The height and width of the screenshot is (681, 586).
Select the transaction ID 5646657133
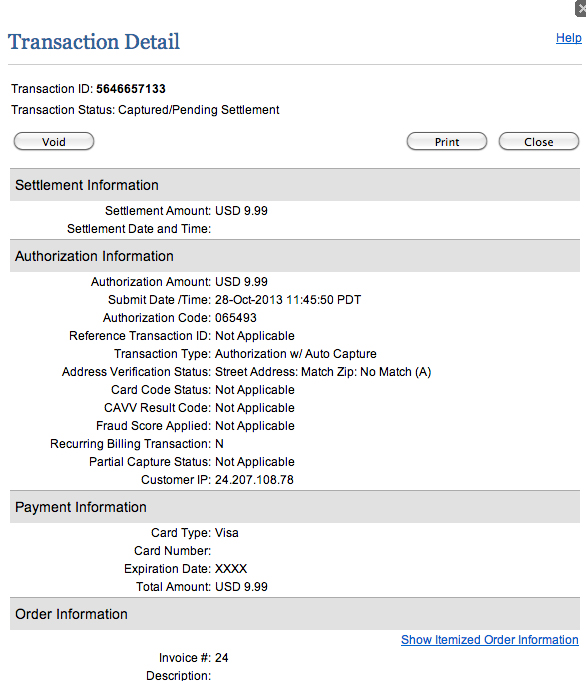(131, 89)
